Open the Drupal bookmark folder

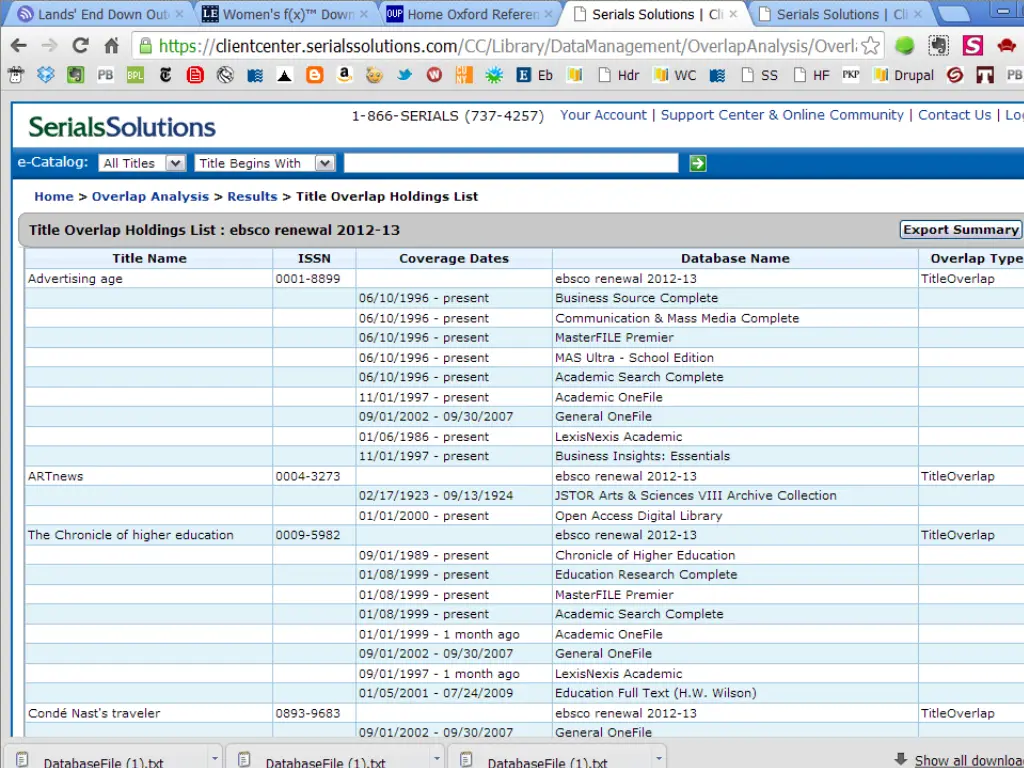(x=904, y=75)
